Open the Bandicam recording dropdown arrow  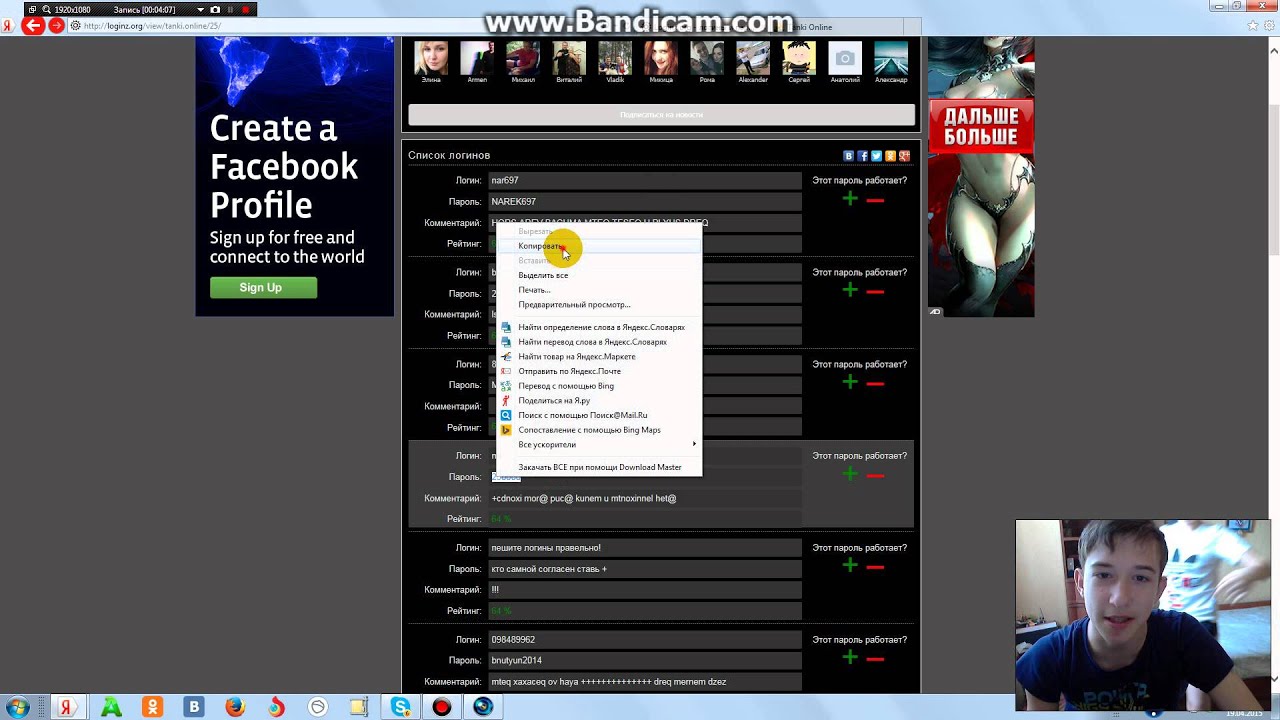tap(200, 9)
